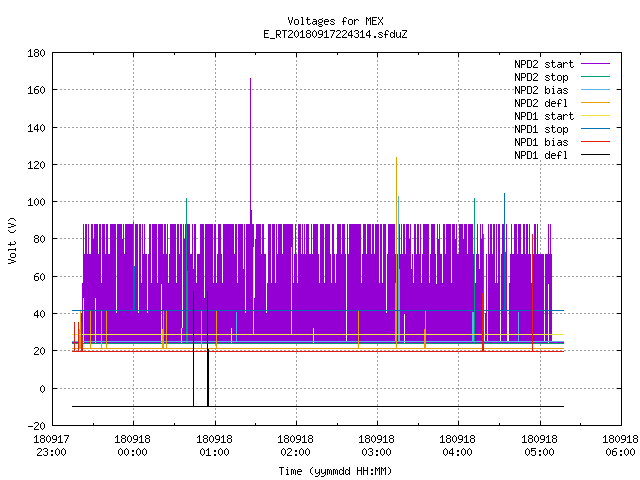Click the 'NPD2 bias' legend label
640x480 pixels.
(541, 90)
